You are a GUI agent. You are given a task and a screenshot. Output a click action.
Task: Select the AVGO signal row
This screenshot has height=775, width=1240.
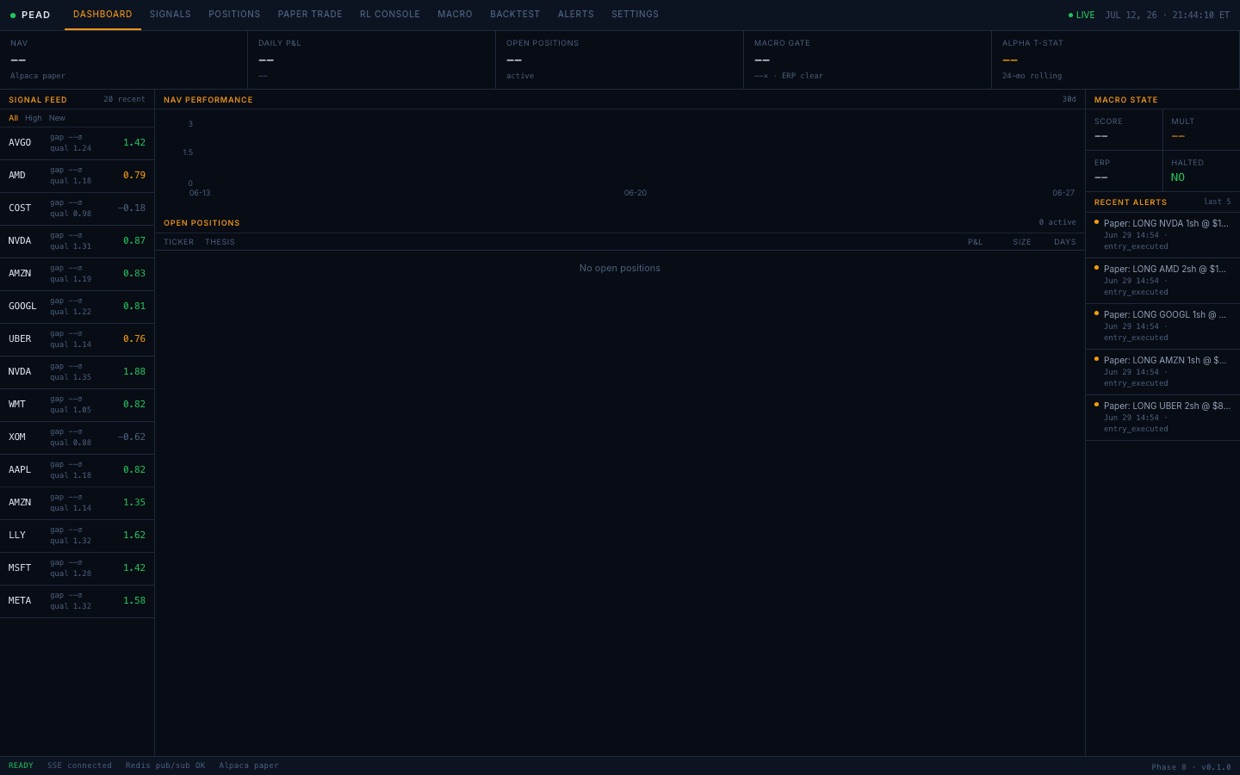point(77,143)
